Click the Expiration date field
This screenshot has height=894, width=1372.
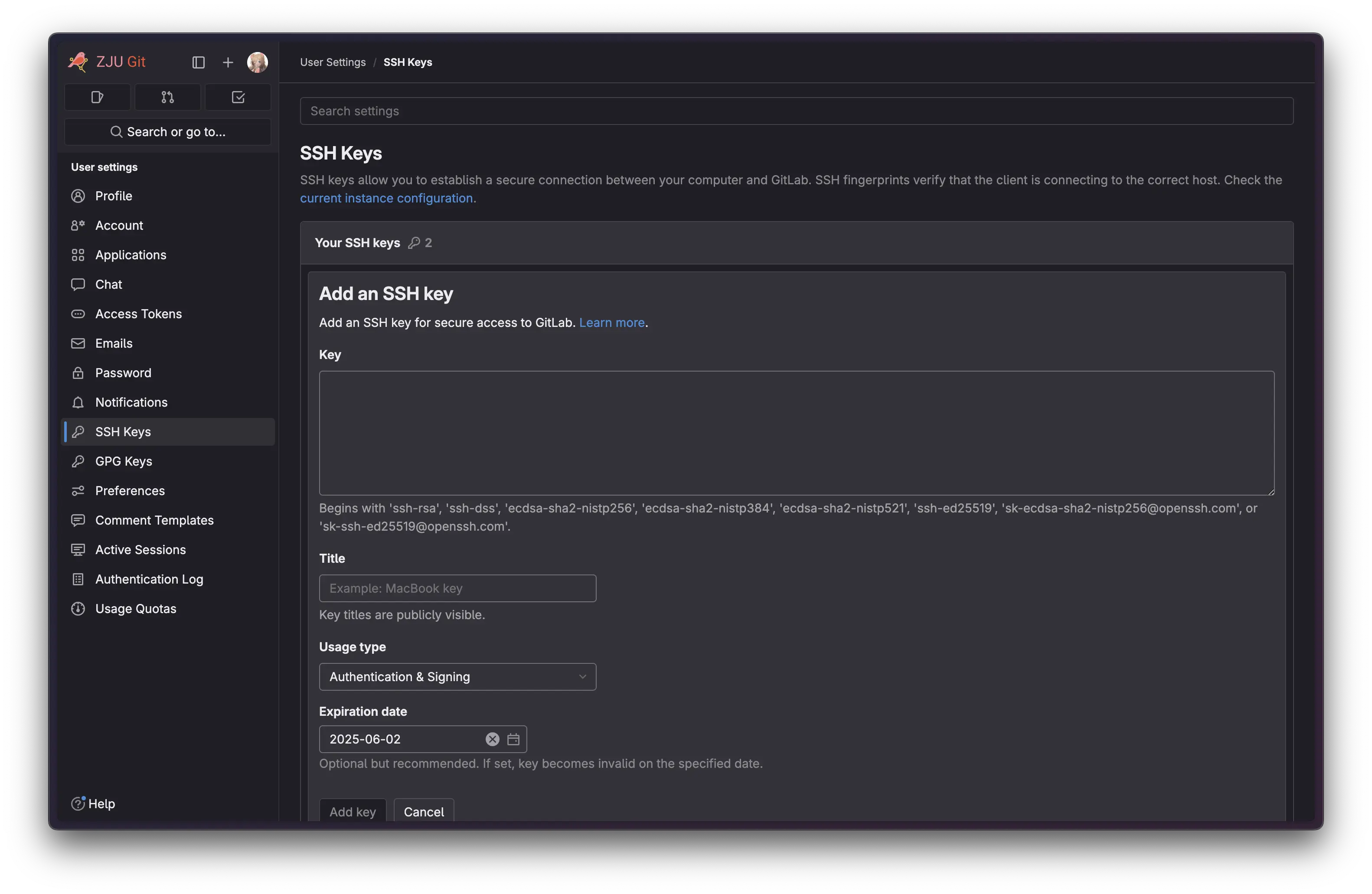[x=422, y=739]
